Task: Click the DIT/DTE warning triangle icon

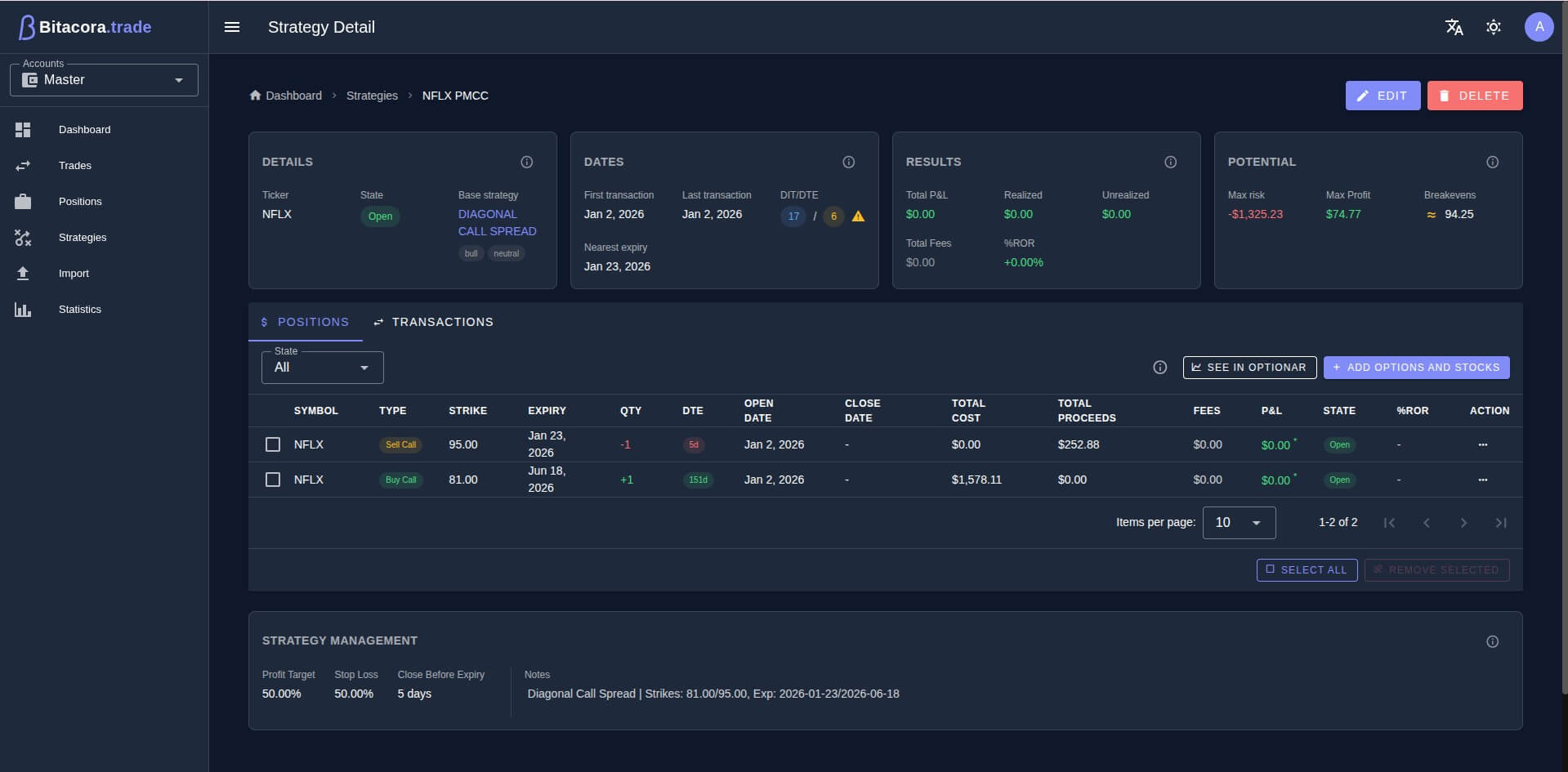Action: [858, 216]
